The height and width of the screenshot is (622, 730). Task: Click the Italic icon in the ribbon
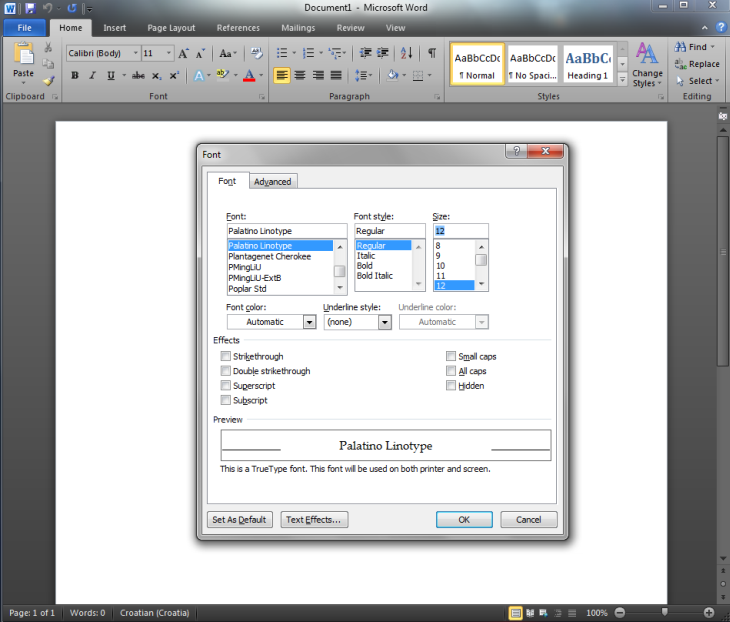[92, 76]
